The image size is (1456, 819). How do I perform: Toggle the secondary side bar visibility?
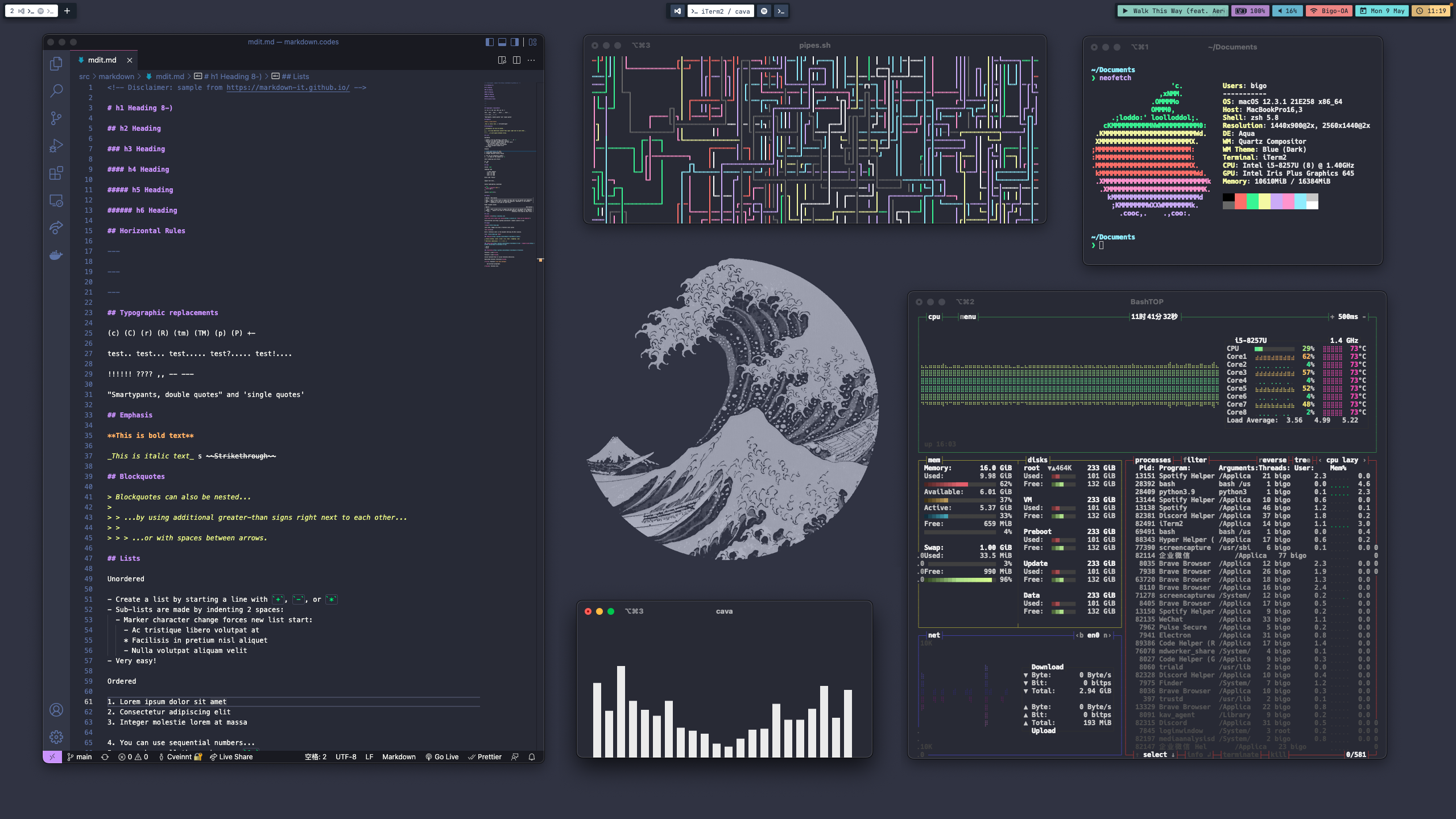pos(514,42)
